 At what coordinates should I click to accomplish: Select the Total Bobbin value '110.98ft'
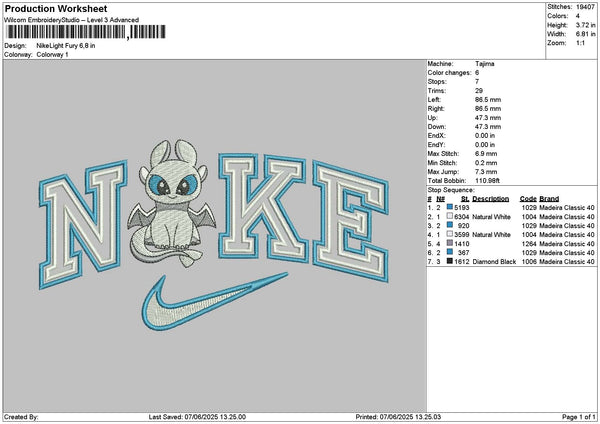click(x=487, y=181)
